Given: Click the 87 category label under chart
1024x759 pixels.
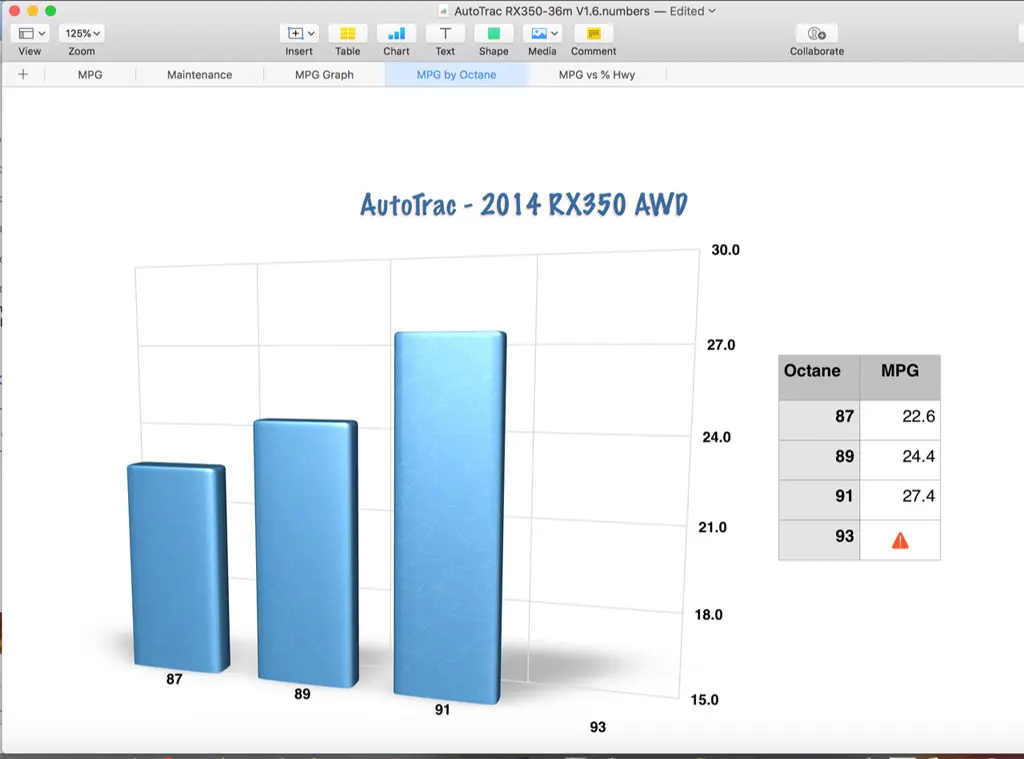Looking at the screenshot, I should (x=174, y=679).
